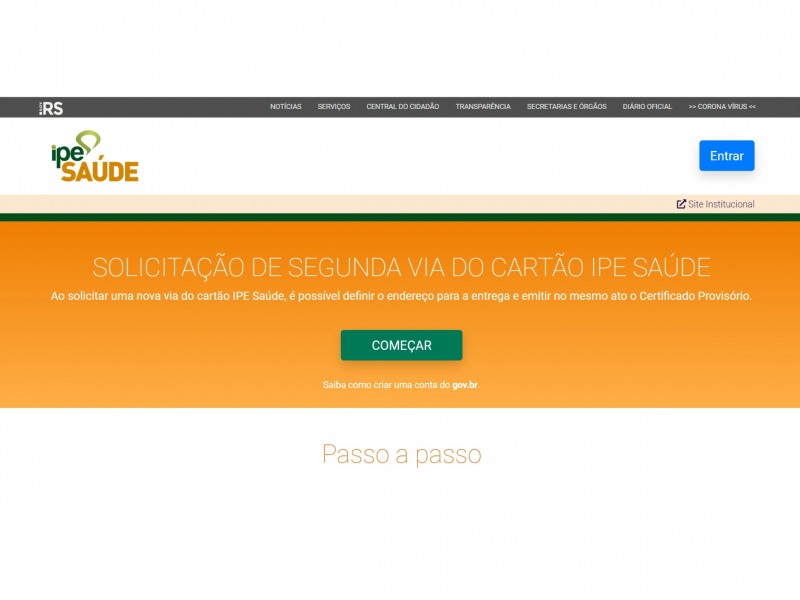Click the external link icon beside Site Institucional
This screenshot has height=600, width=800.
(681, 204)
